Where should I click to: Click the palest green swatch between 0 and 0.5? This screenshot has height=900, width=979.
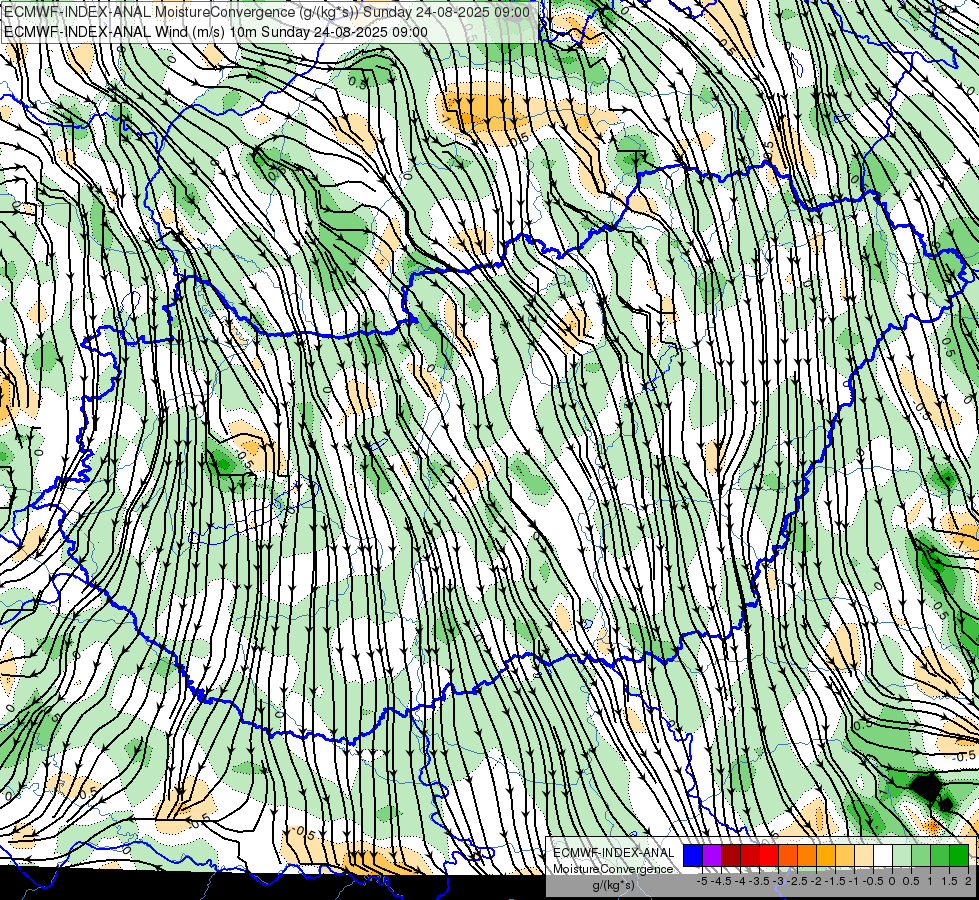[x=902, y=856]
